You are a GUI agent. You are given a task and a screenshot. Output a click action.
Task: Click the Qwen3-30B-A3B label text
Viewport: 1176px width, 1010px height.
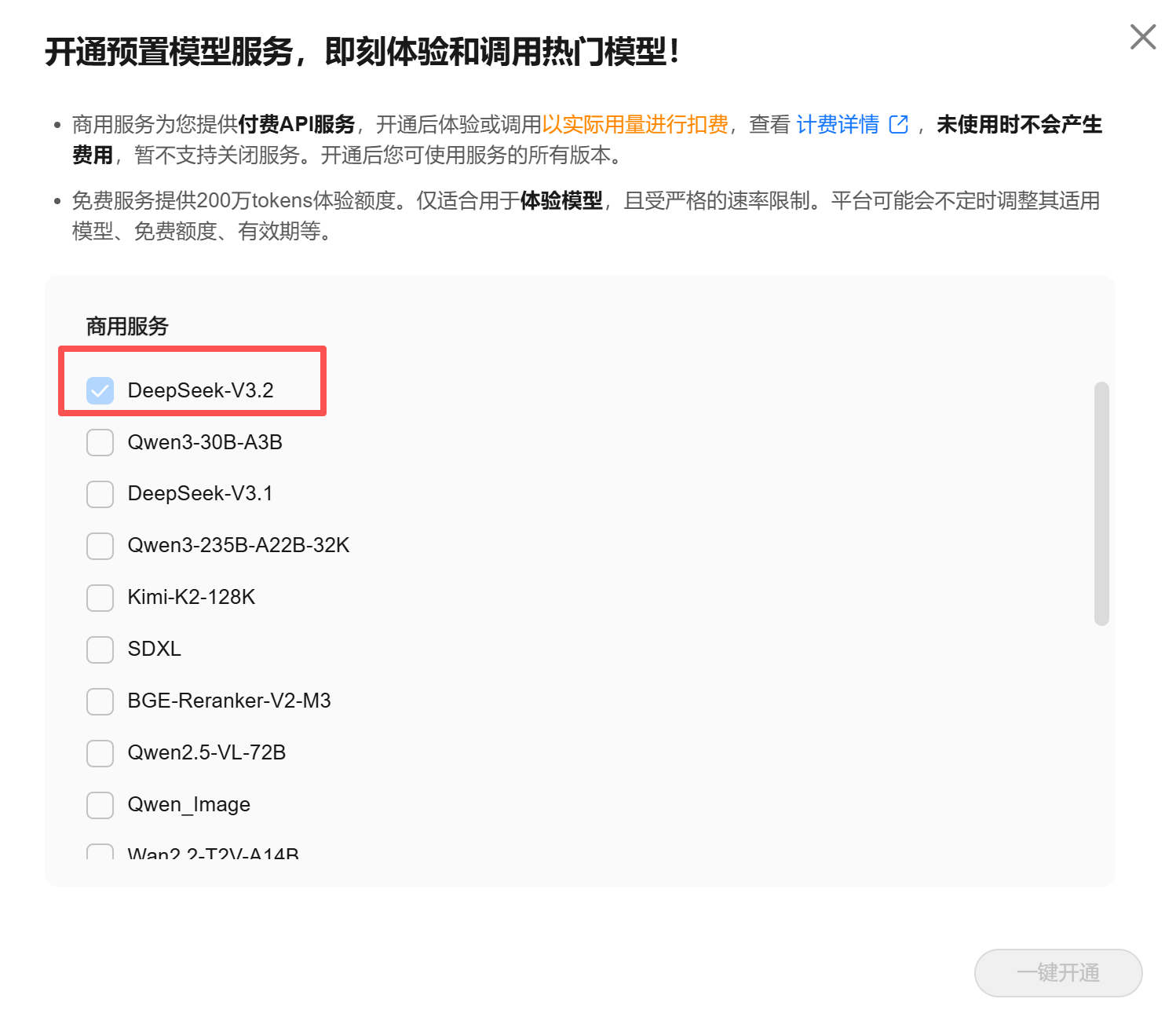point(205,442)
